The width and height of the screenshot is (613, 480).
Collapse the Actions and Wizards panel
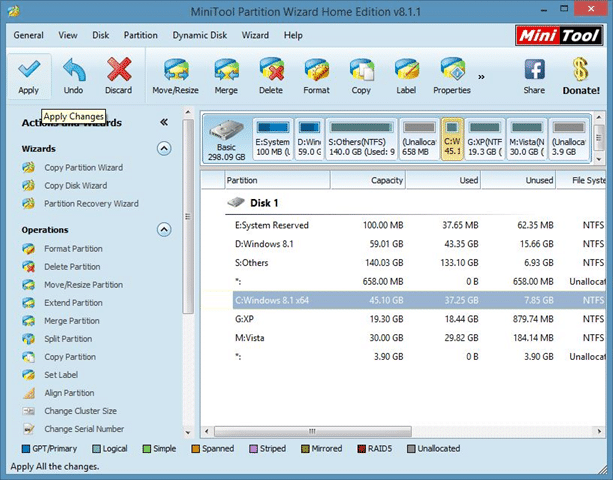click(x=164, y=122)
